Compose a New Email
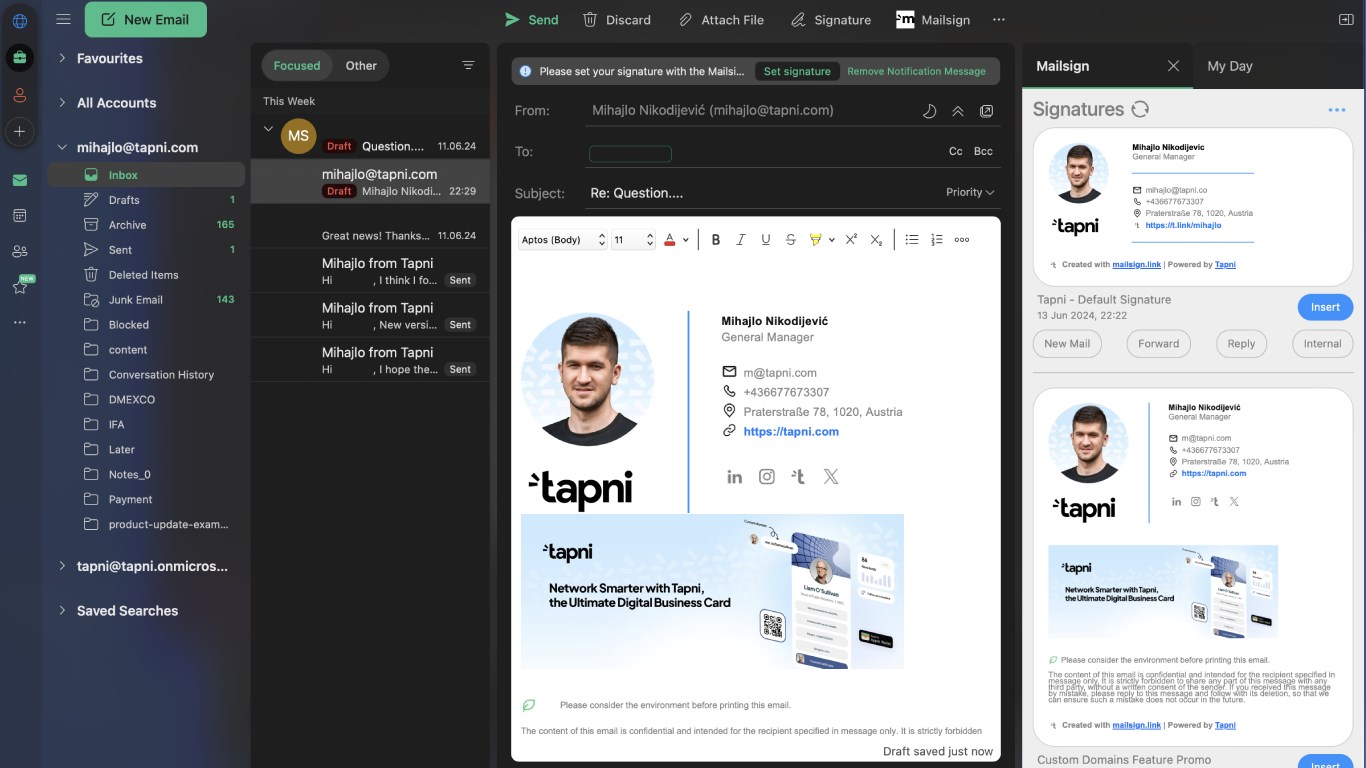This screenshot has height=768, width=1366. pyautogui.click(x=146, y=19)
